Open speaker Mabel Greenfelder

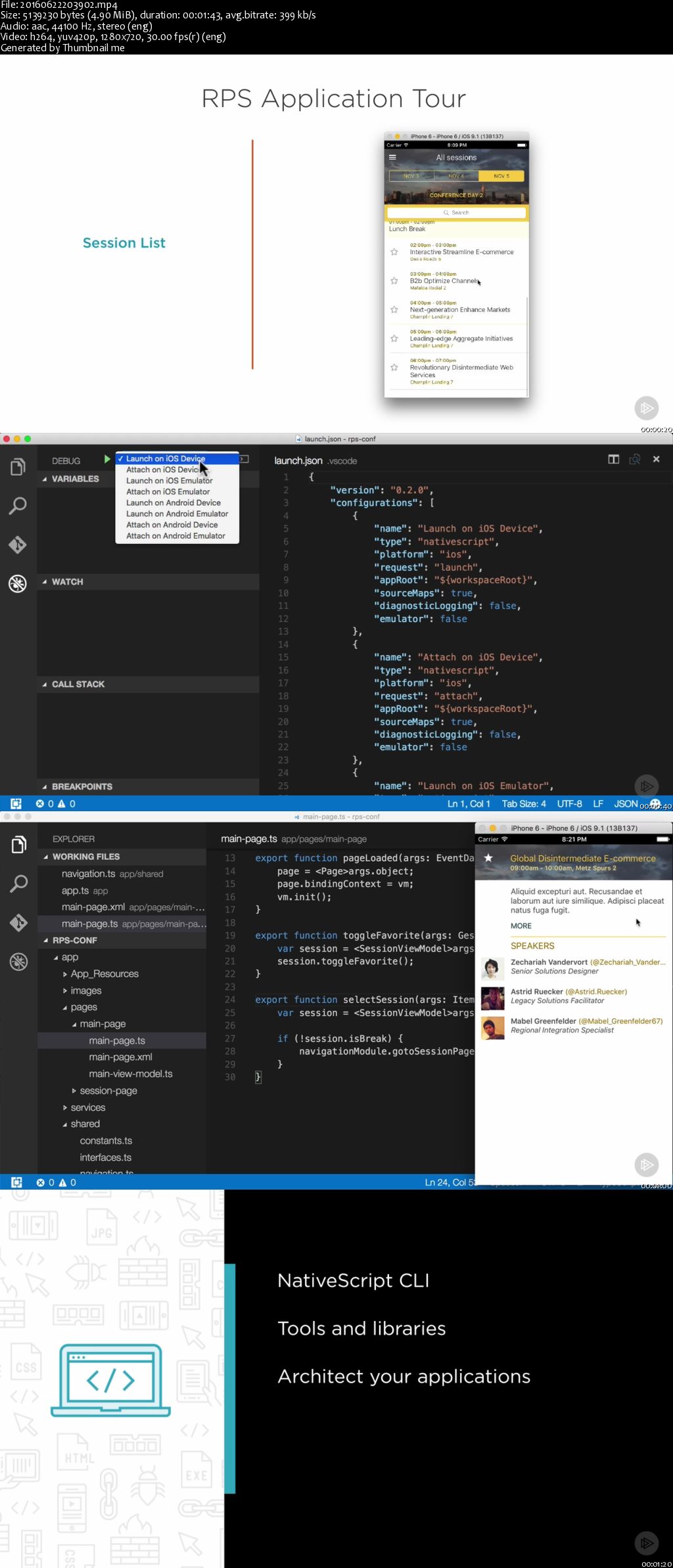click(x=573, y=1026)
